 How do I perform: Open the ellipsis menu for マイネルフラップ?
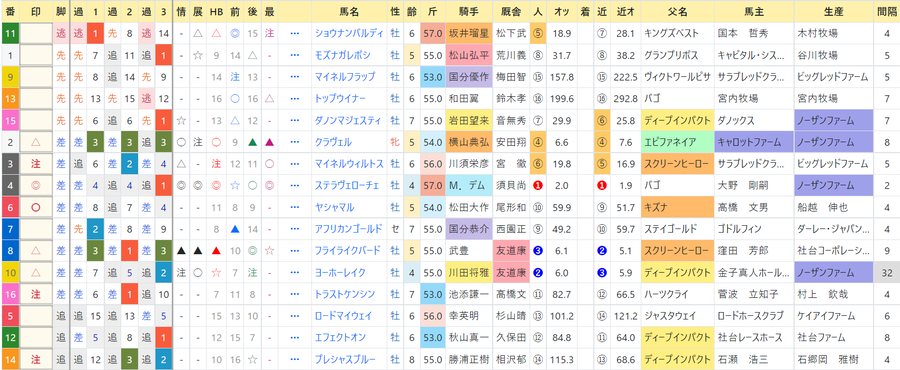pyautogui.click(x=295, y=77)
